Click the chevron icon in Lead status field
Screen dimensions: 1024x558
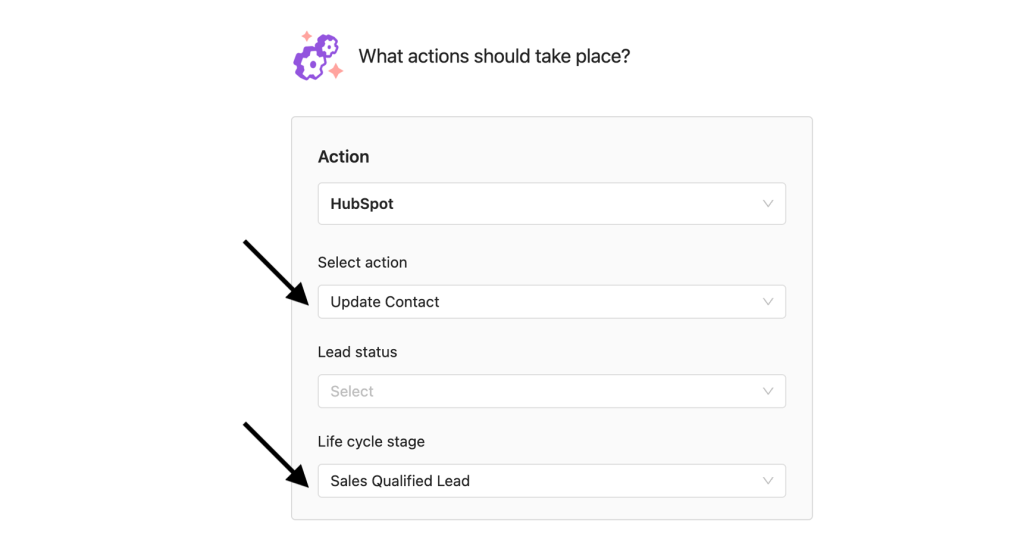tap(768, 391)
